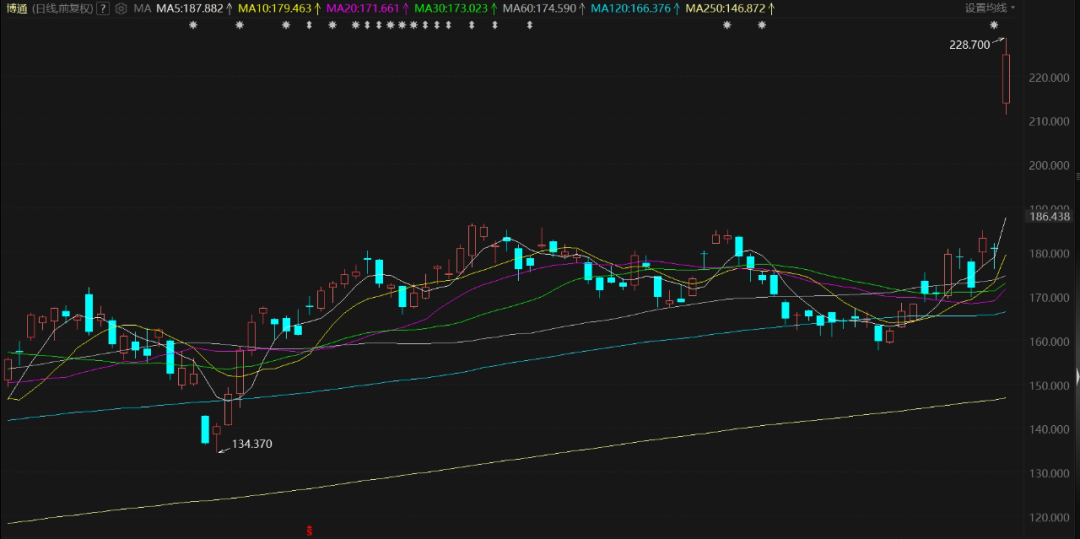The height and width of the screenshot is (539, 1080).
Task: Click the 200.000 price axis label
Action: click(x=1050, y=166)
